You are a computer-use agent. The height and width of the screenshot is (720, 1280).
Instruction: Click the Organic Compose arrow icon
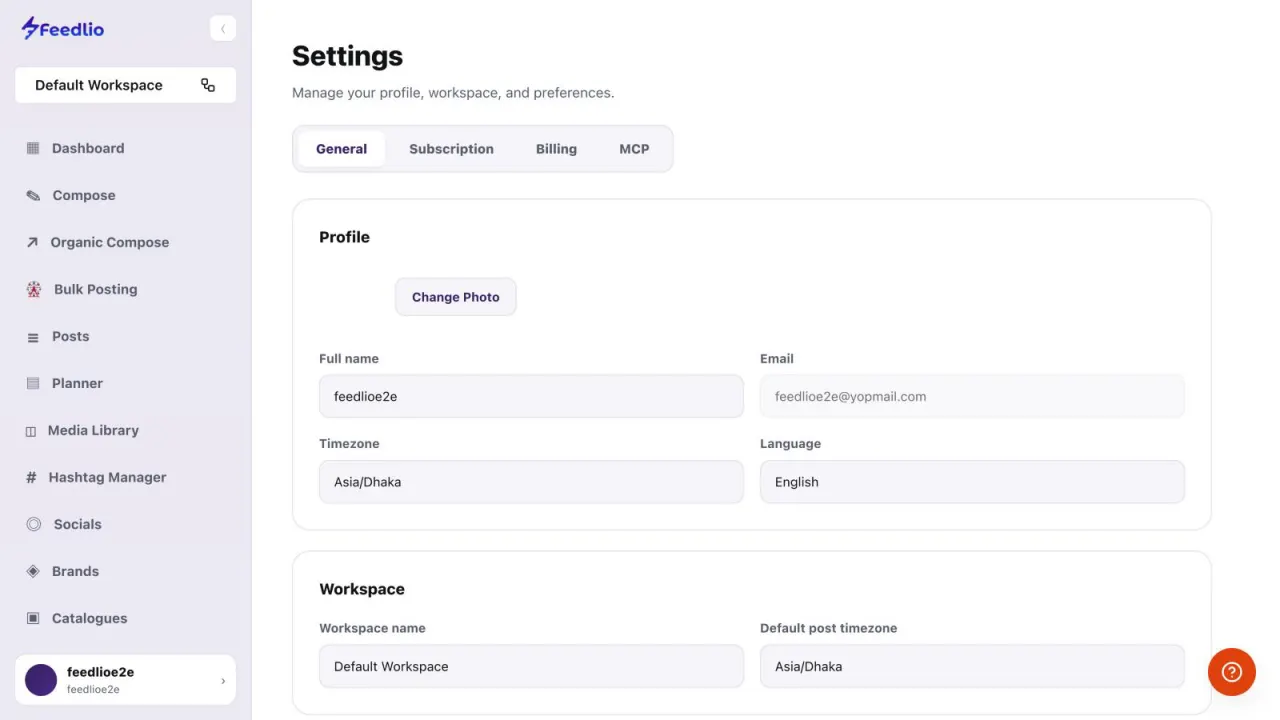pos(32,242)
